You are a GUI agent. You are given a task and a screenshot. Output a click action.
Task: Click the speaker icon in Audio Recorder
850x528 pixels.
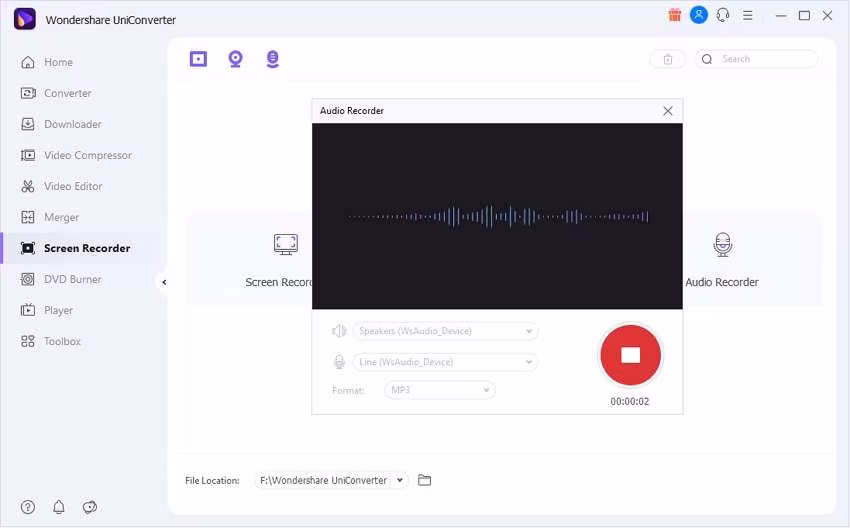tap(339, 331)
